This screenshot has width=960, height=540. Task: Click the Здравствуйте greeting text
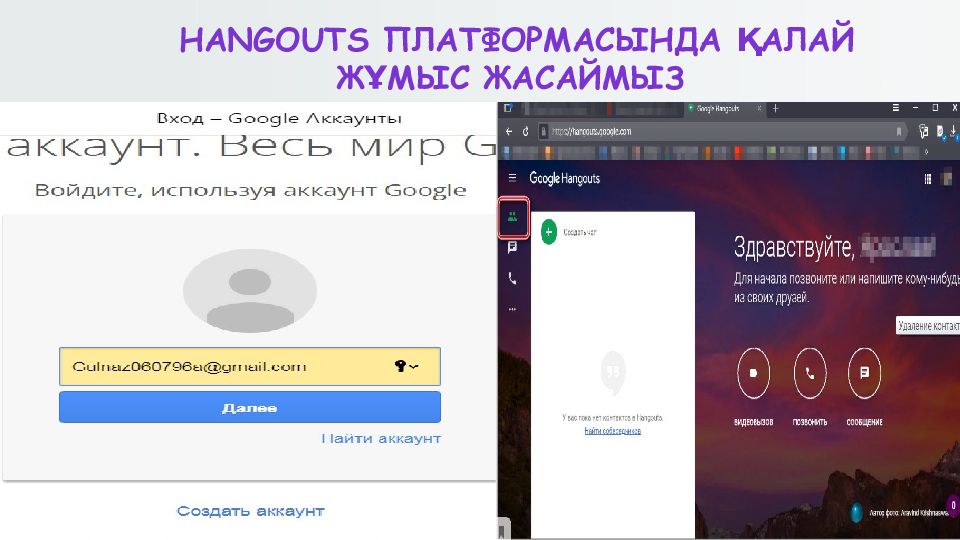click(x=793, y=247)
